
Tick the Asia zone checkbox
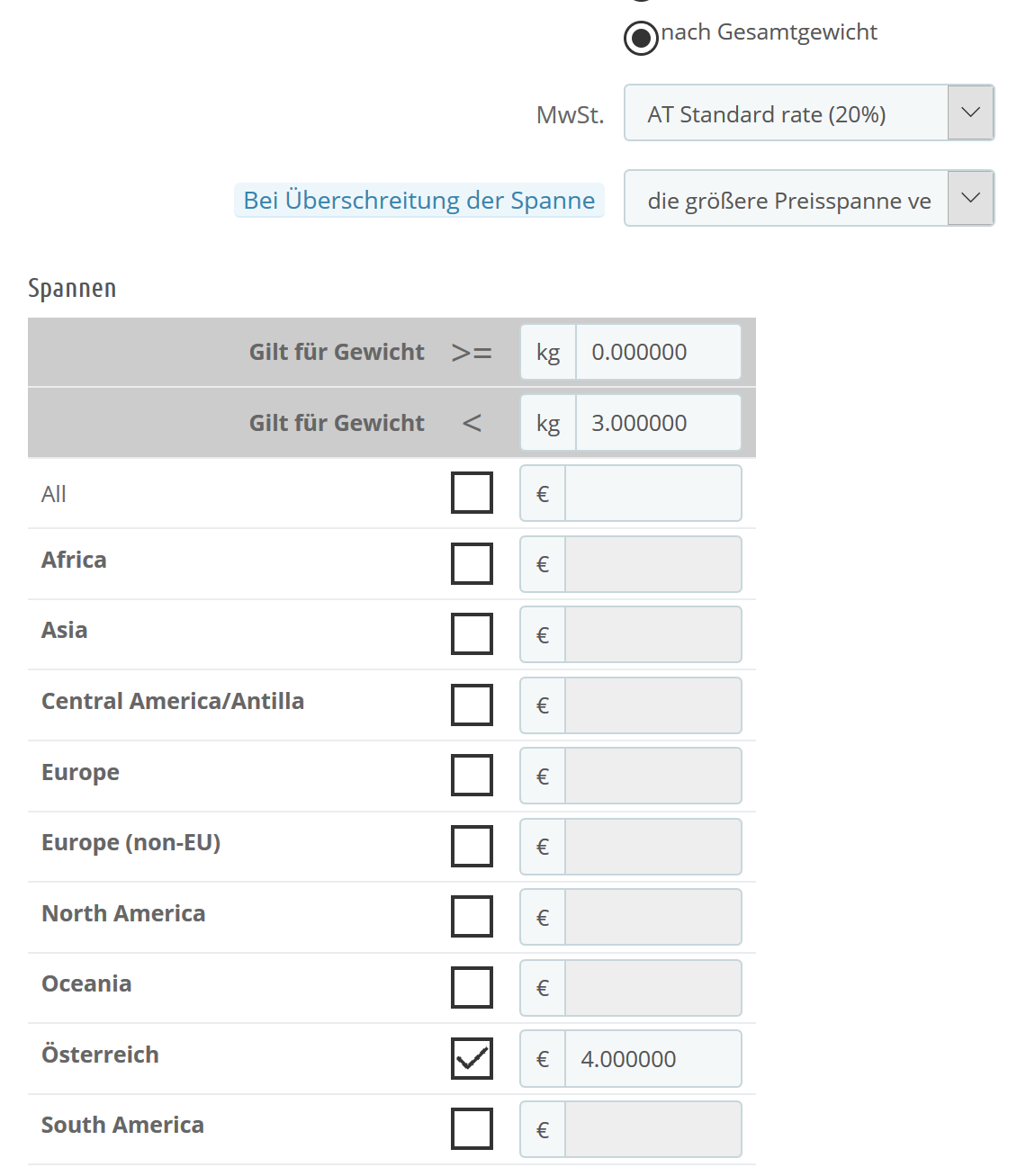[x=472, y=634]
